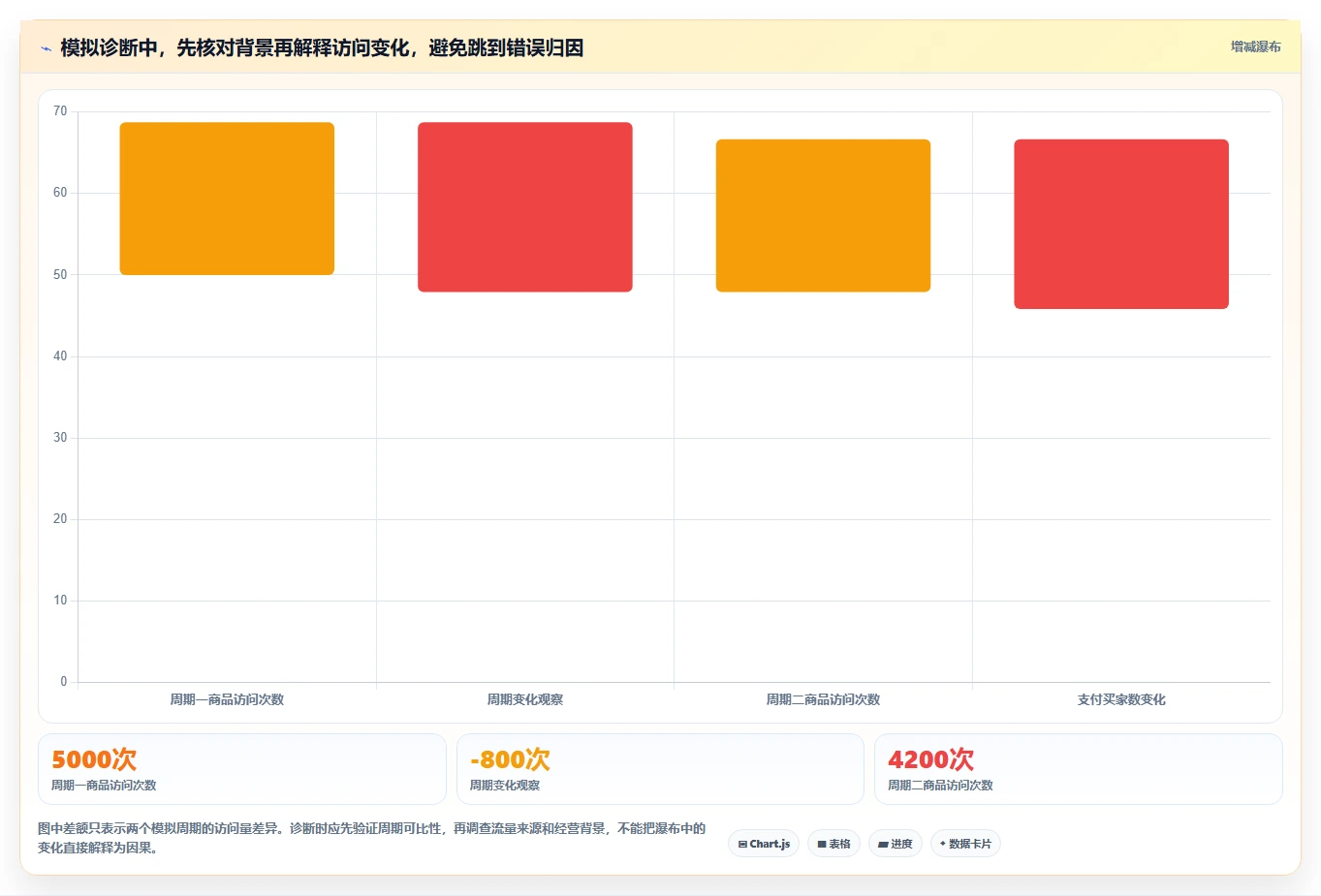
Task: Click the card caption 周期一商品访问次数 under 5000次
Action: pos(104,786)
